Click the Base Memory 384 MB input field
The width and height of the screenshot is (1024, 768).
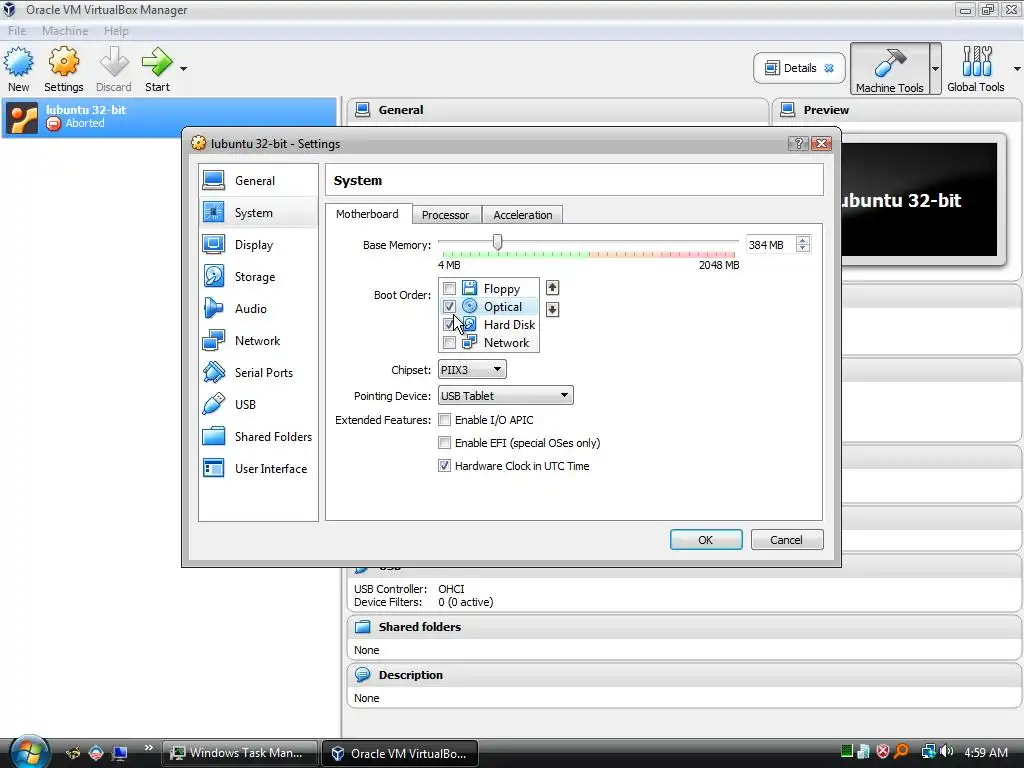(771, 244)
